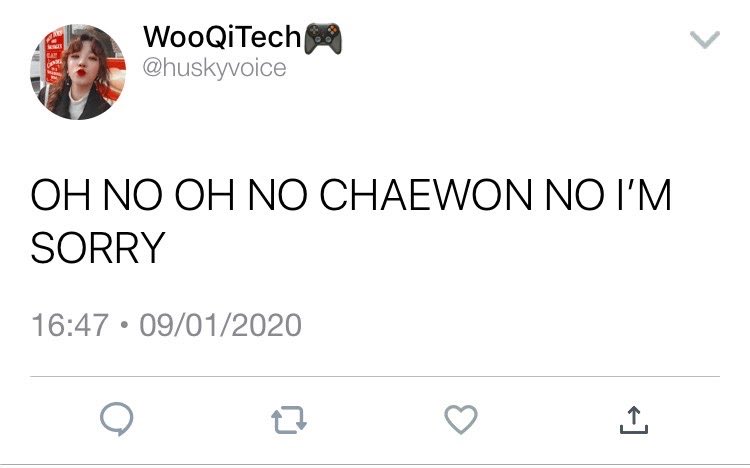Tap the reply speech bubble icon

coord(117,419)
